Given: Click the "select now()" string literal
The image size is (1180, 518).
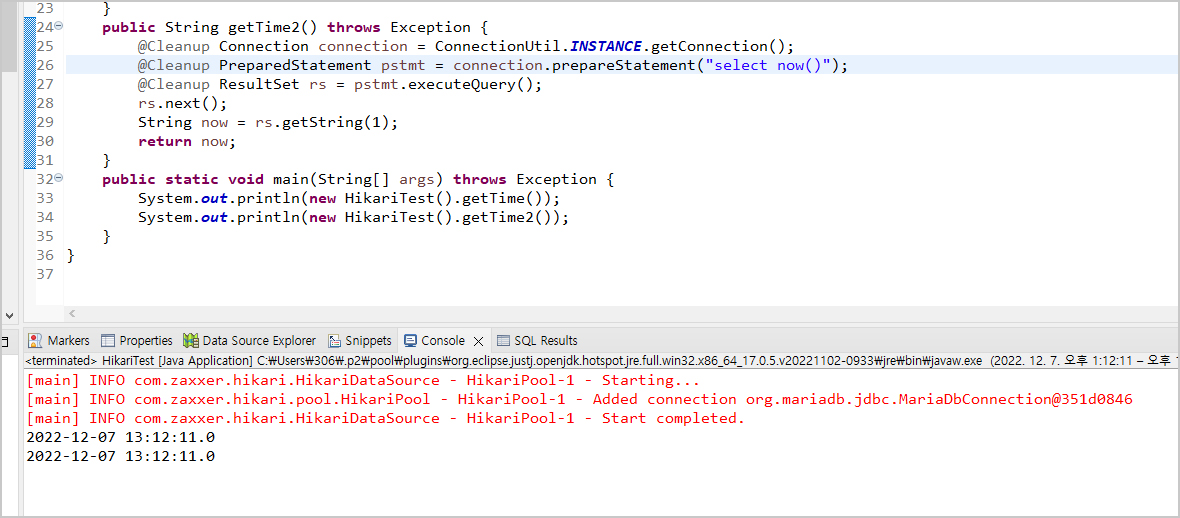Looking at the screenshot, I should 768,66.
